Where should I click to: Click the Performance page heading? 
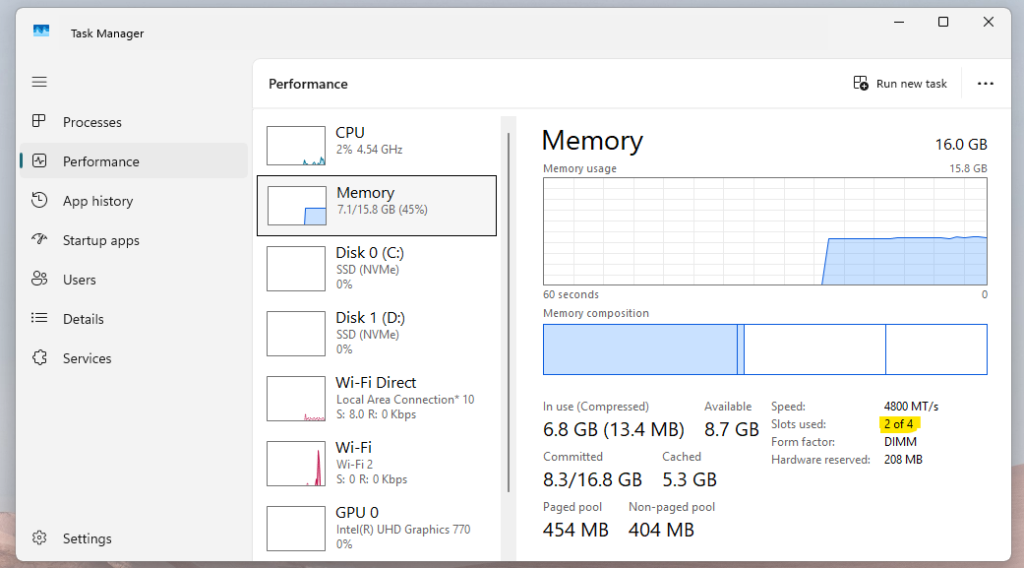point(308,84)
